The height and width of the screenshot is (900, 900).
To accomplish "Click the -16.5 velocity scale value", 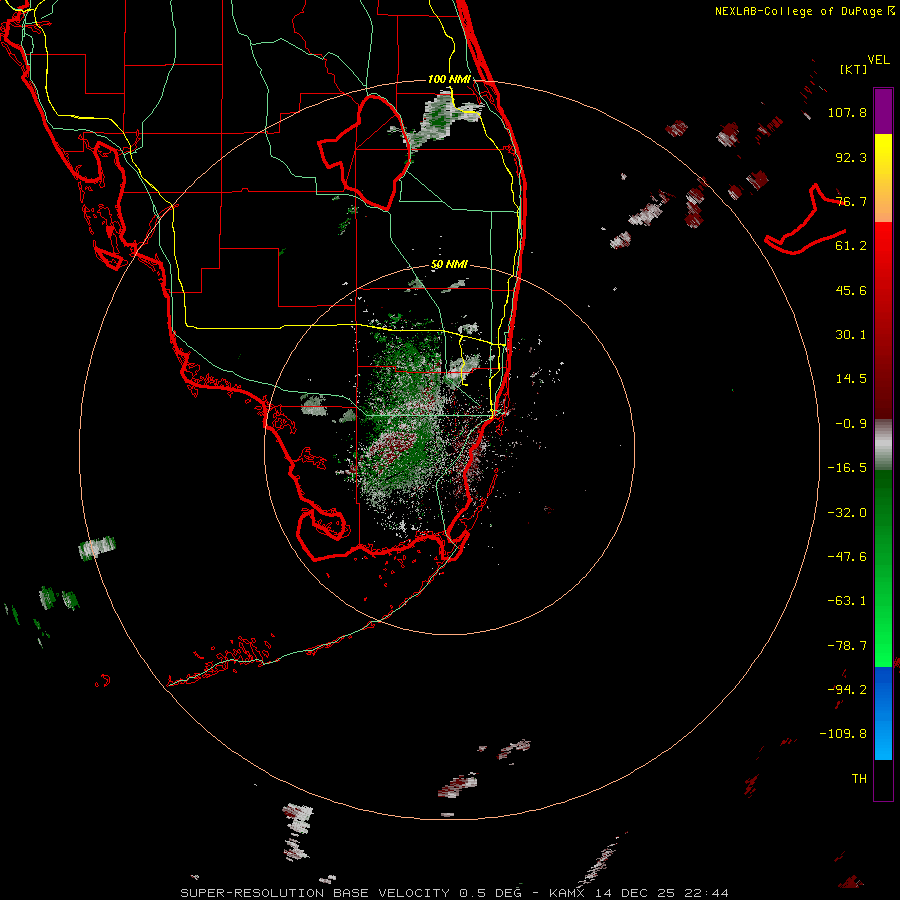I will tap(847, 468).
